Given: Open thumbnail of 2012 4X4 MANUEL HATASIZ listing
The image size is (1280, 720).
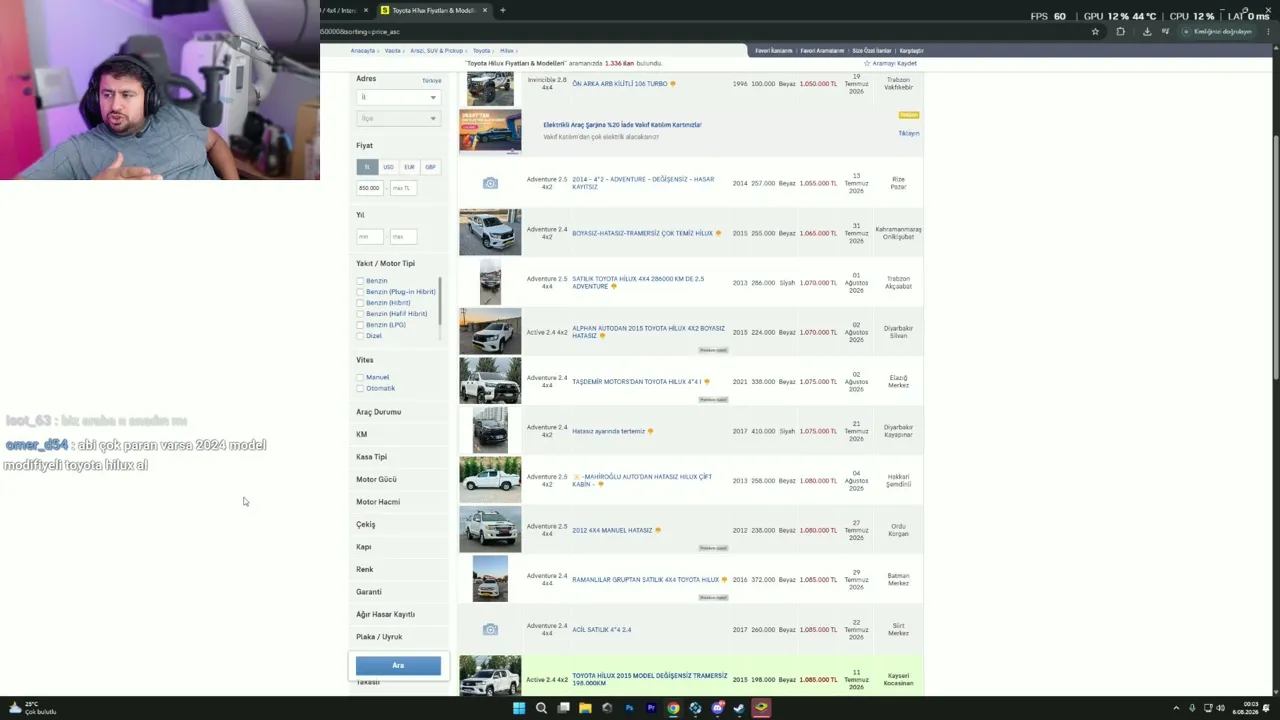Looking at the screenshot, I should (490, 530).
